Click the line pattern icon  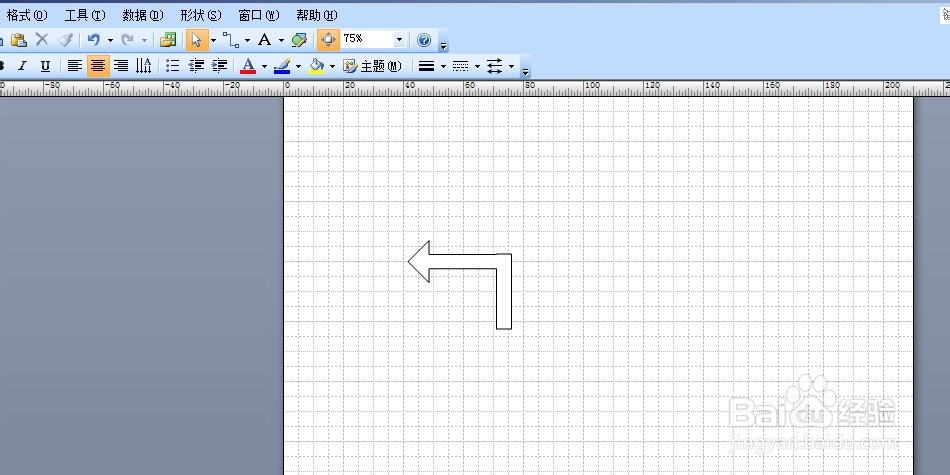pyautogui.click(x=461, y=66)
